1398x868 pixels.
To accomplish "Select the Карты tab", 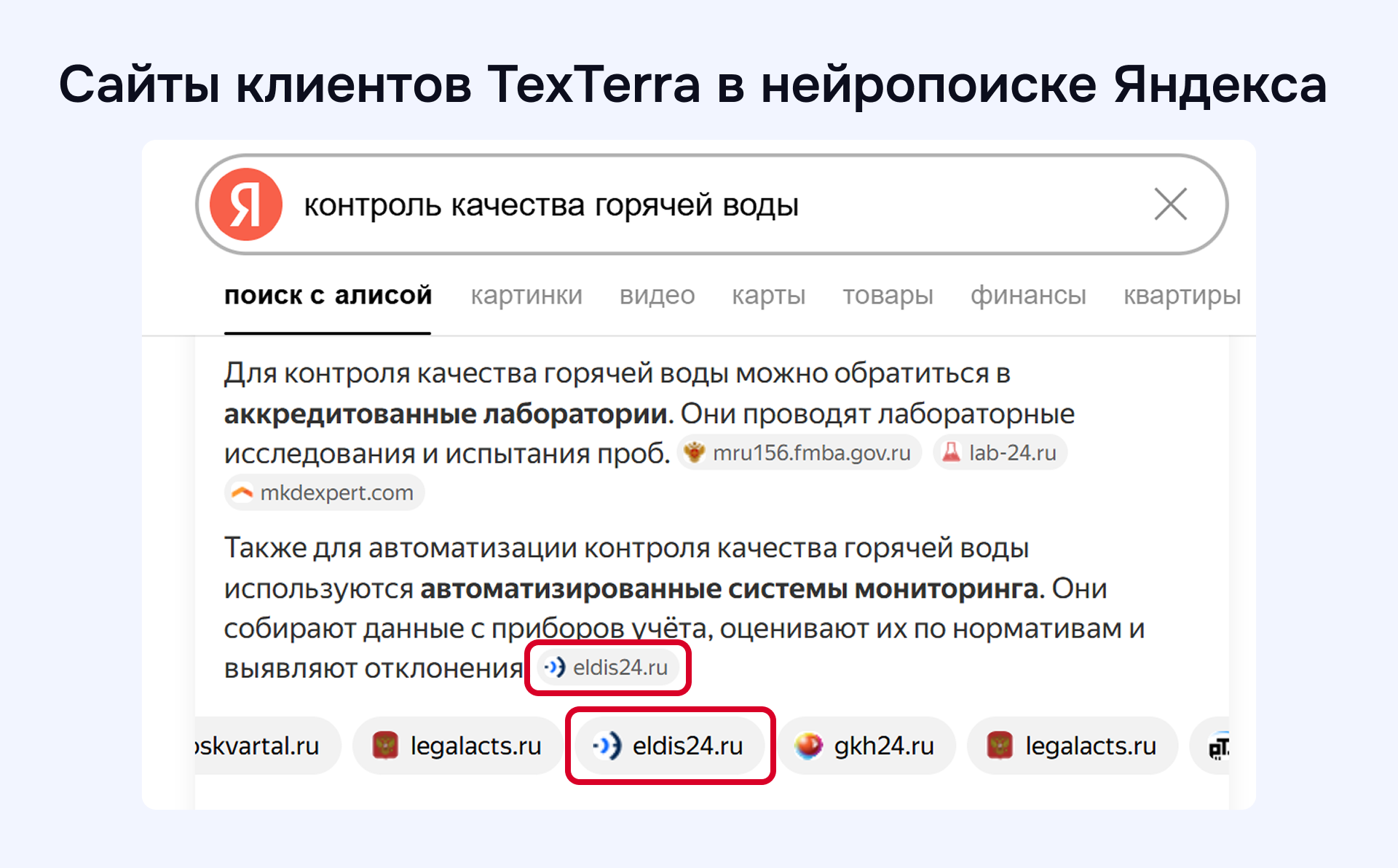I will click(x=768, y=296).
